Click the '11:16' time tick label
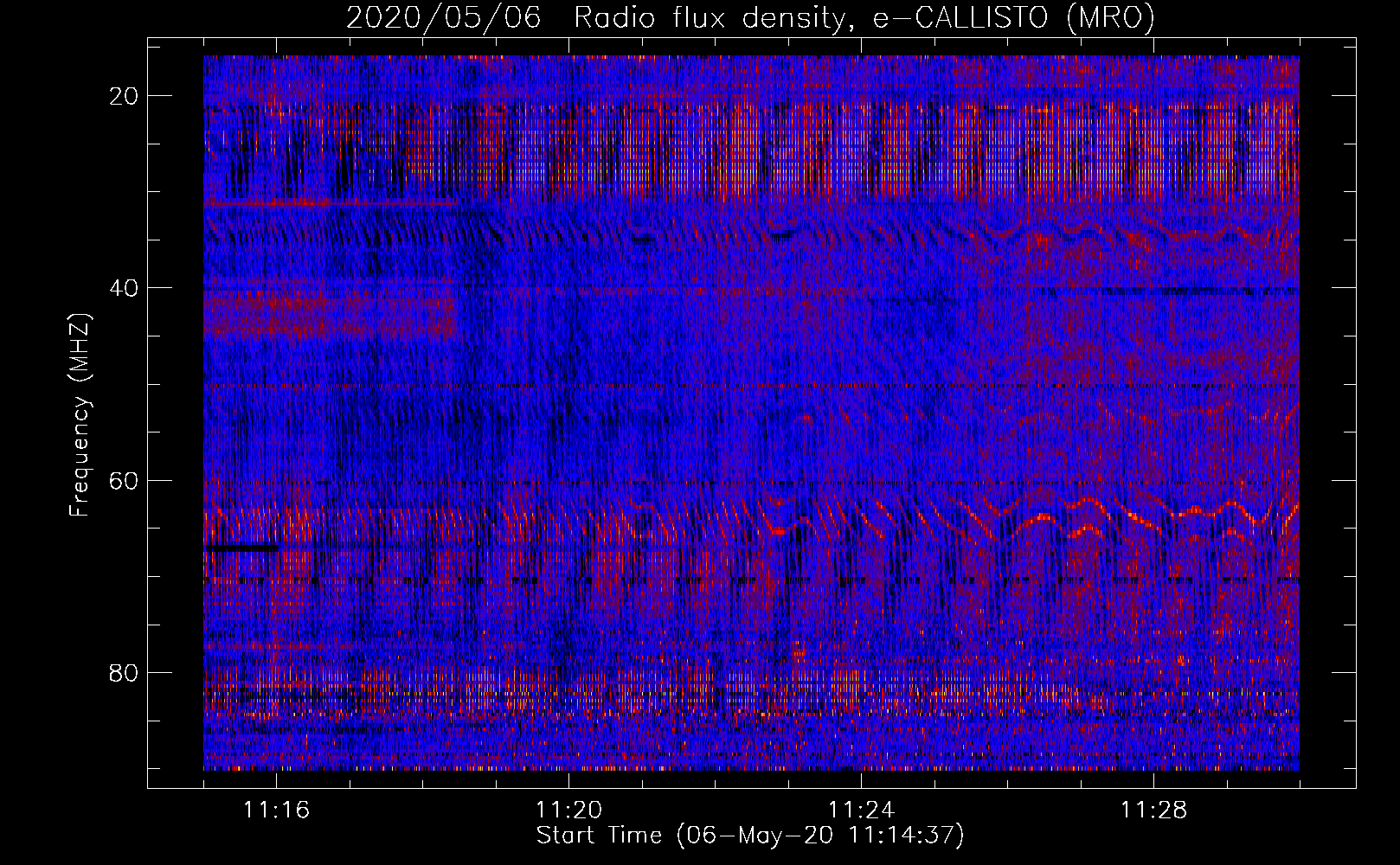1400x865 pixels. (x=276, y=811)
